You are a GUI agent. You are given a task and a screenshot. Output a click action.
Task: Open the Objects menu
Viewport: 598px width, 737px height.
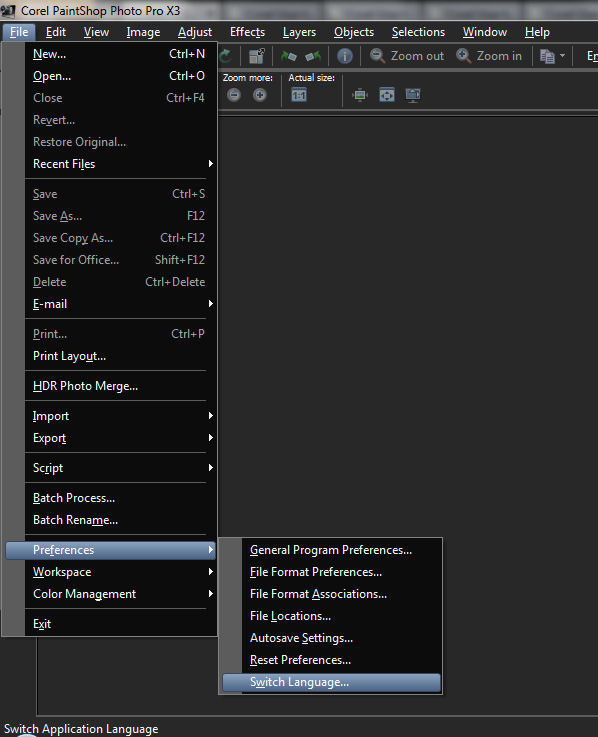tap(354, 32)
